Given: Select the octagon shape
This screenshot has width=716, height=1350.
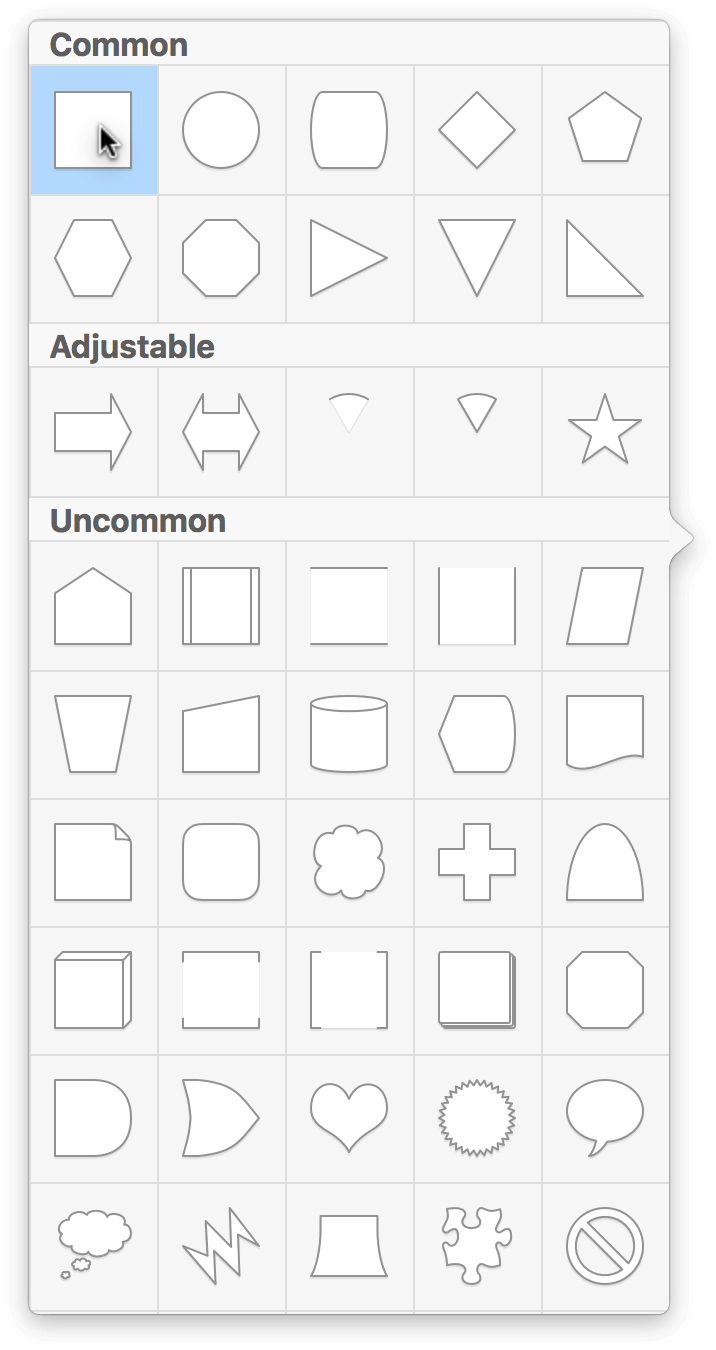Looking at the screenshot, I should (x=221, y=257).
